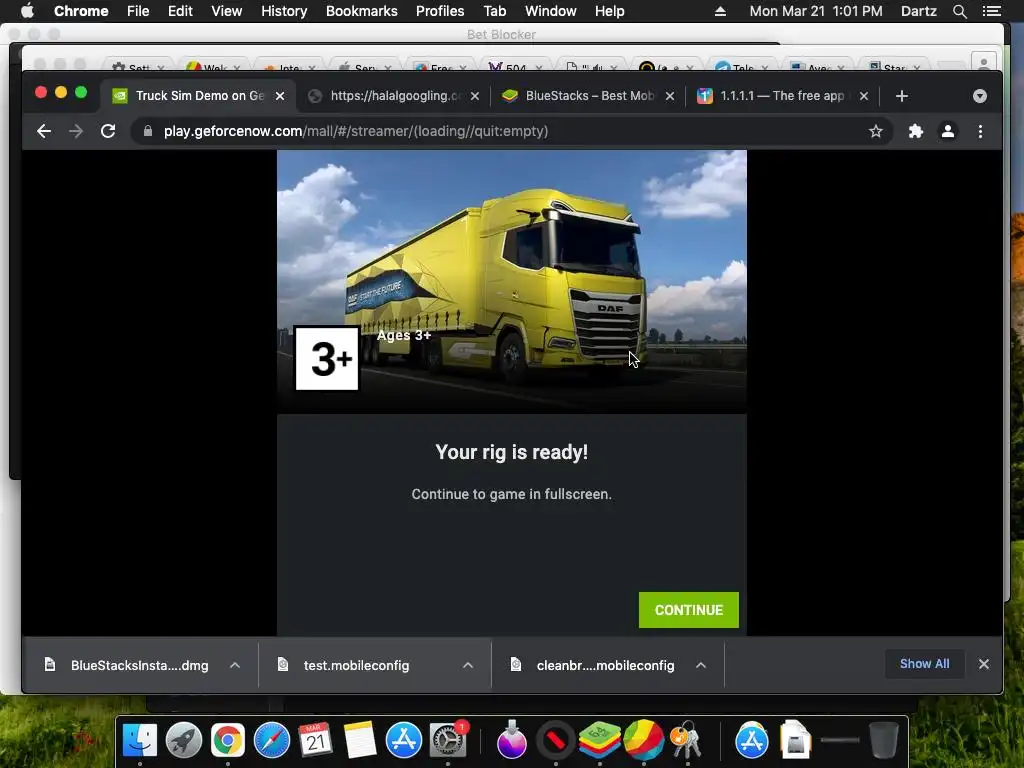Click the eject icon in the menu bar
Screen dimensions: 1024x768
click(720, 11)
